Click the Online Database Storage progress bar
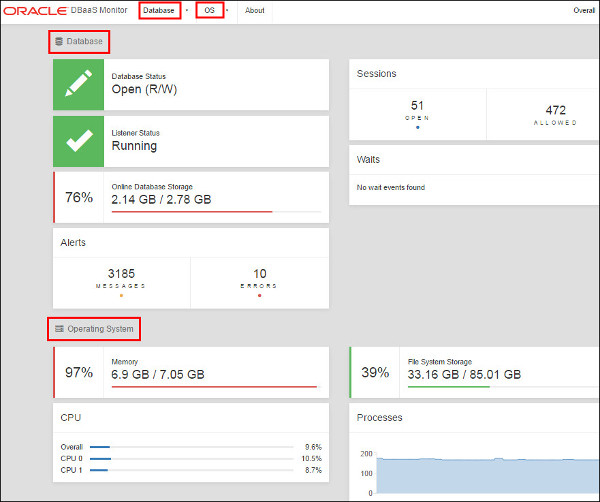 [216, 212]
